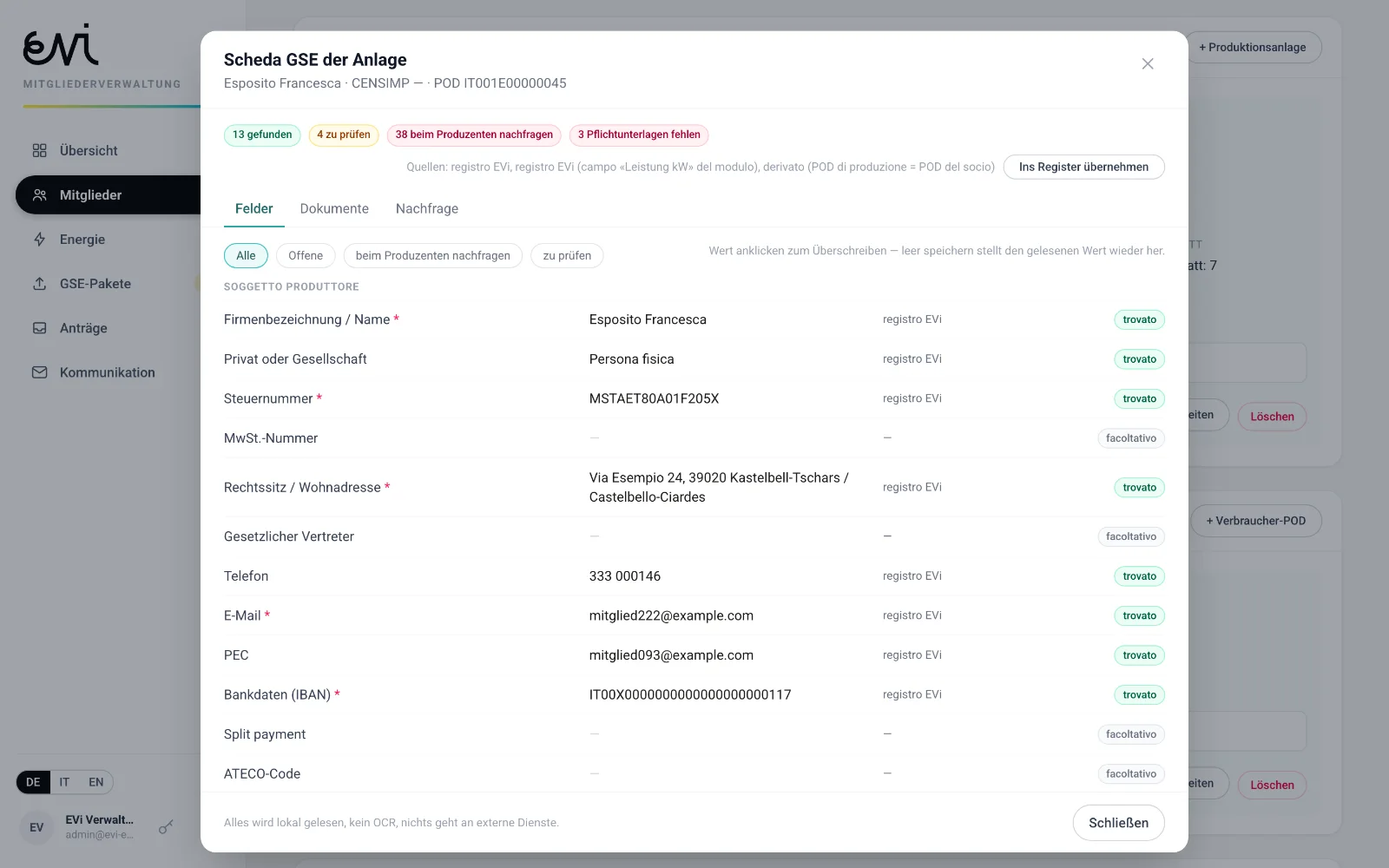Select the Felder tab
The image size is (1389, 868).
click(253, 208)
